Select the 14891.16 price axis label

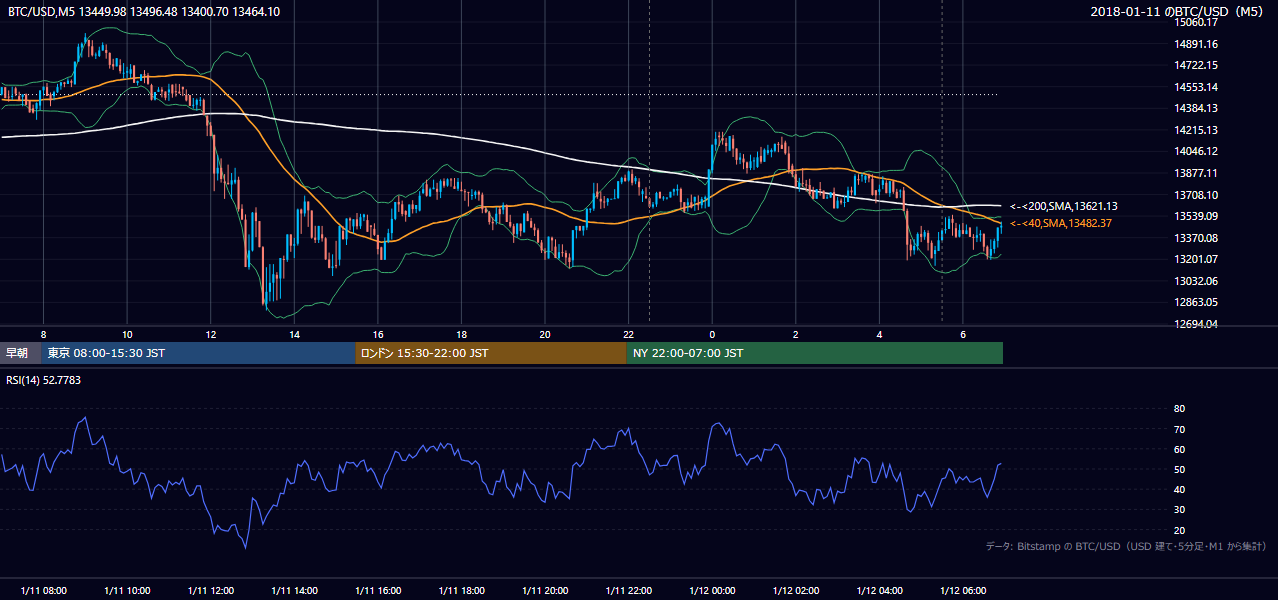(x=1196, y=44)
